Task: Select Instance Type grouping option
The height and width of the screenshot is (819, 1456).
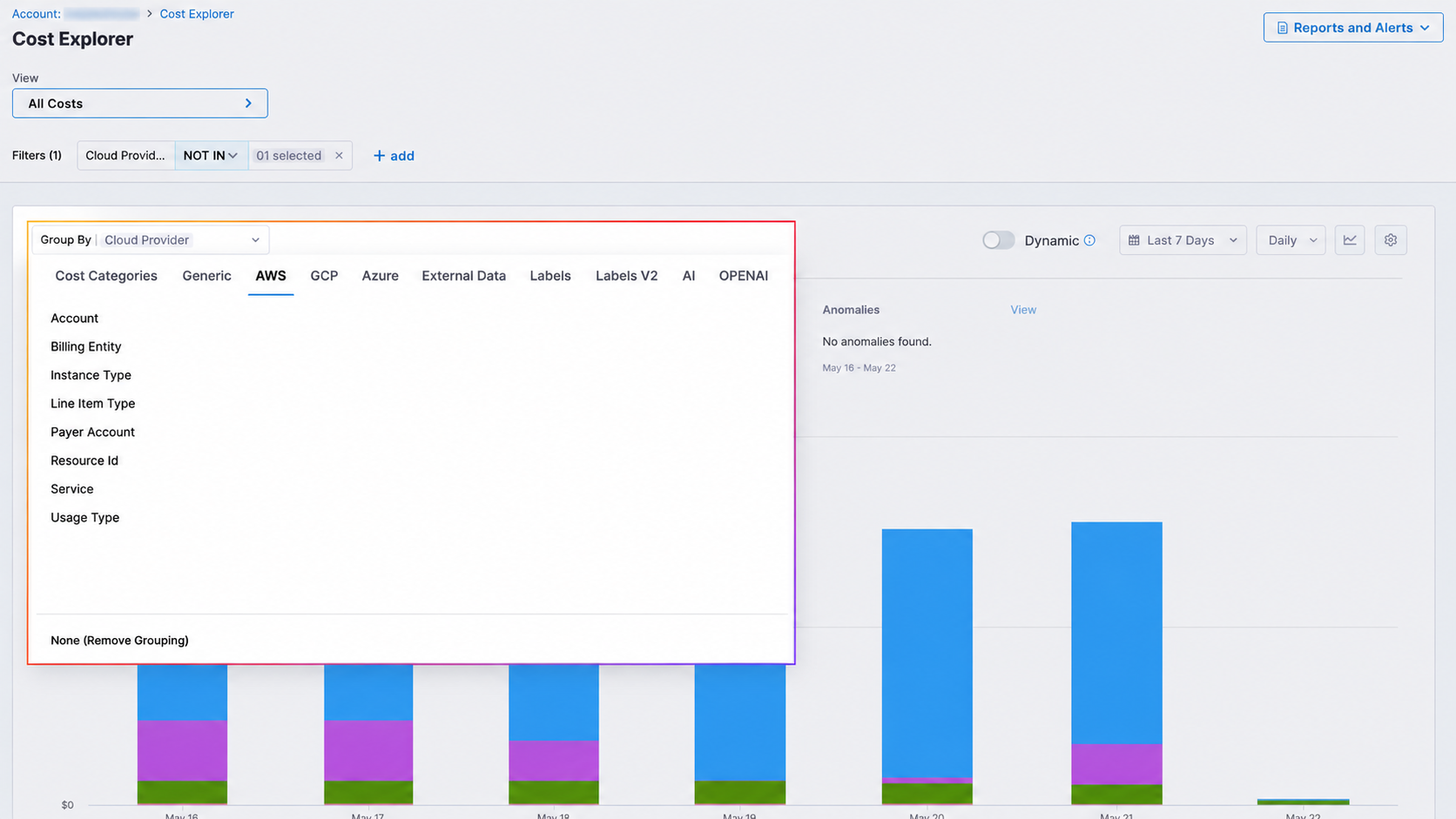Action: [91, 375]
